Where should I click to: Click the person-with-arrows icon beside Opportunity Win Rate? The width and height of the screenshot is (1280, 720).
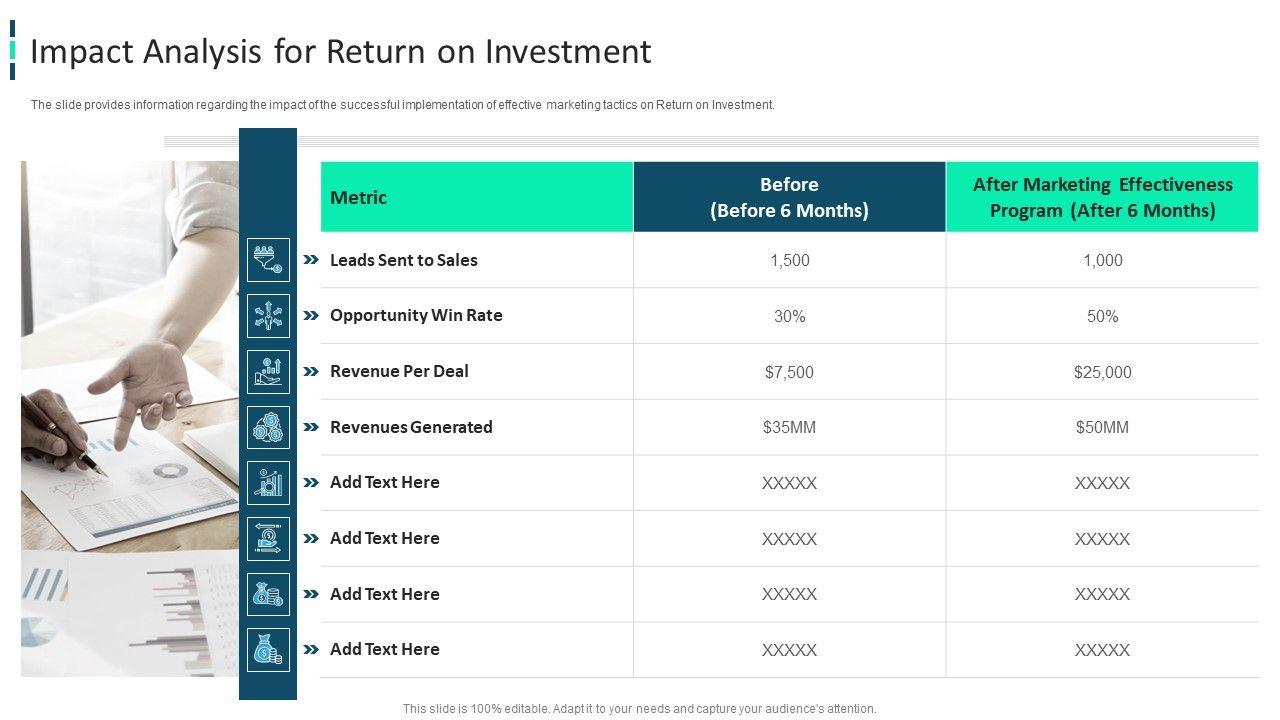[268, 316]
